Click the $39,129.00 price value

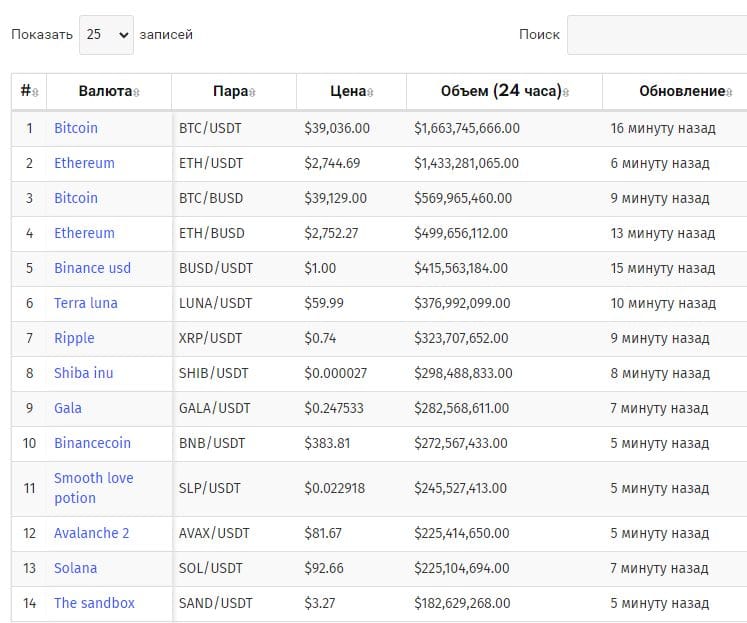(336, 198)
